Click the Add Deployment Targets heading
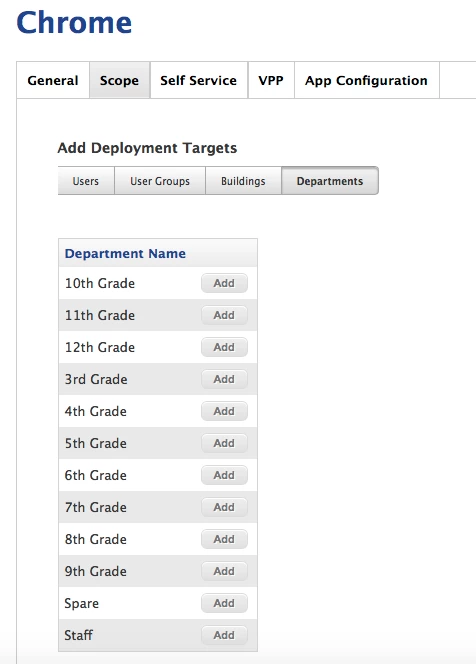The image size is (476, 664). (x=147, y=148)
